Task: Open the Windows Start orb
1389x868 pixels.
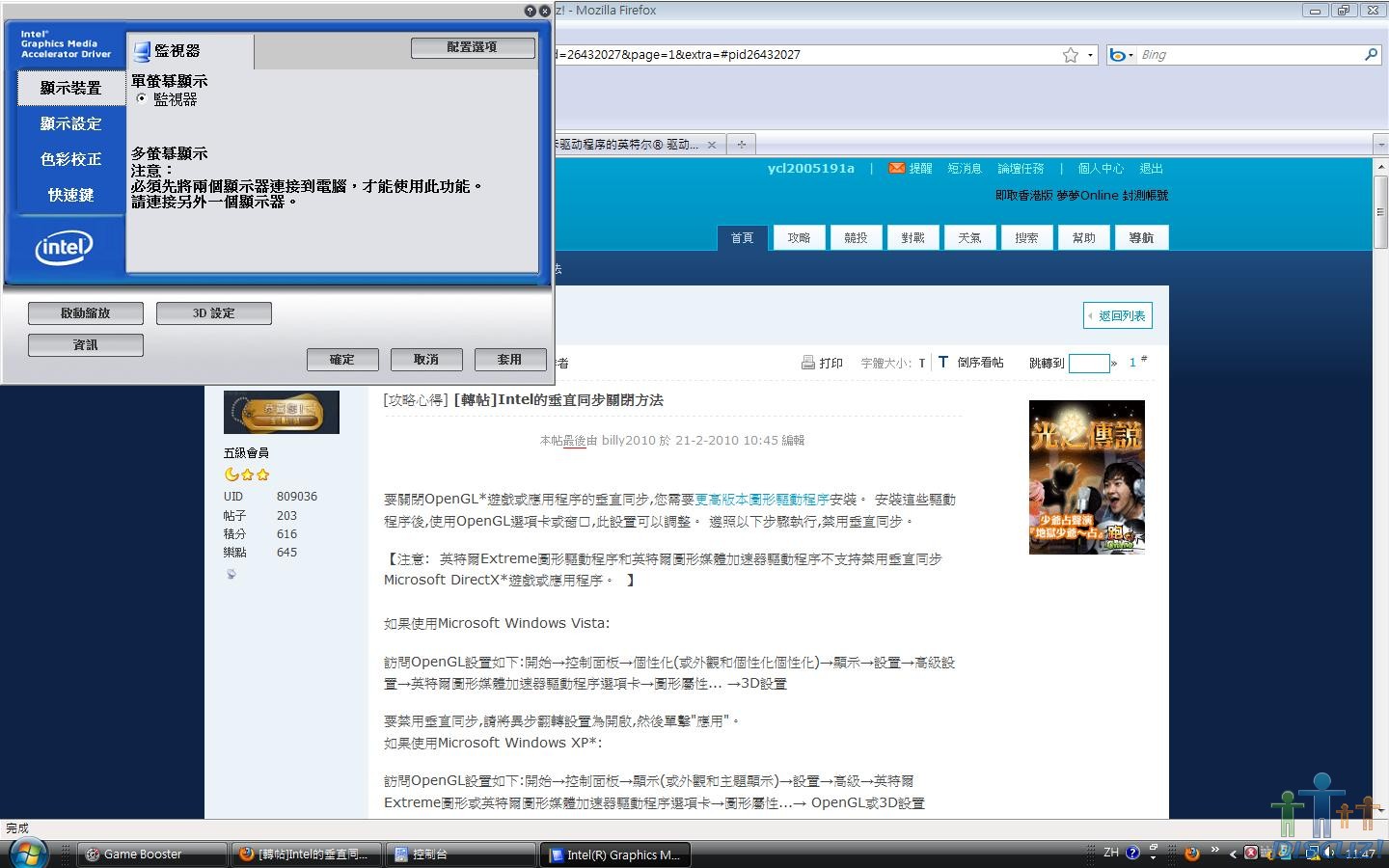Action: 27,853
